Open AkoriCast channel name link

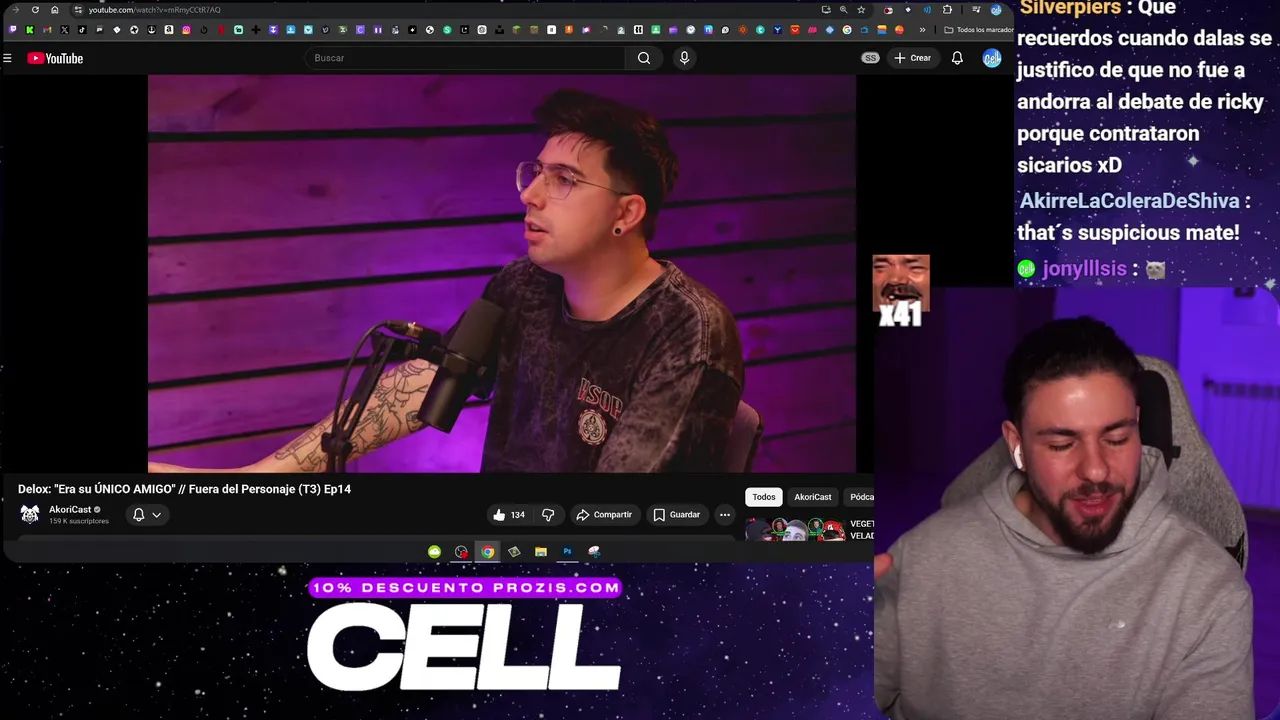click(x=70, y=509)
